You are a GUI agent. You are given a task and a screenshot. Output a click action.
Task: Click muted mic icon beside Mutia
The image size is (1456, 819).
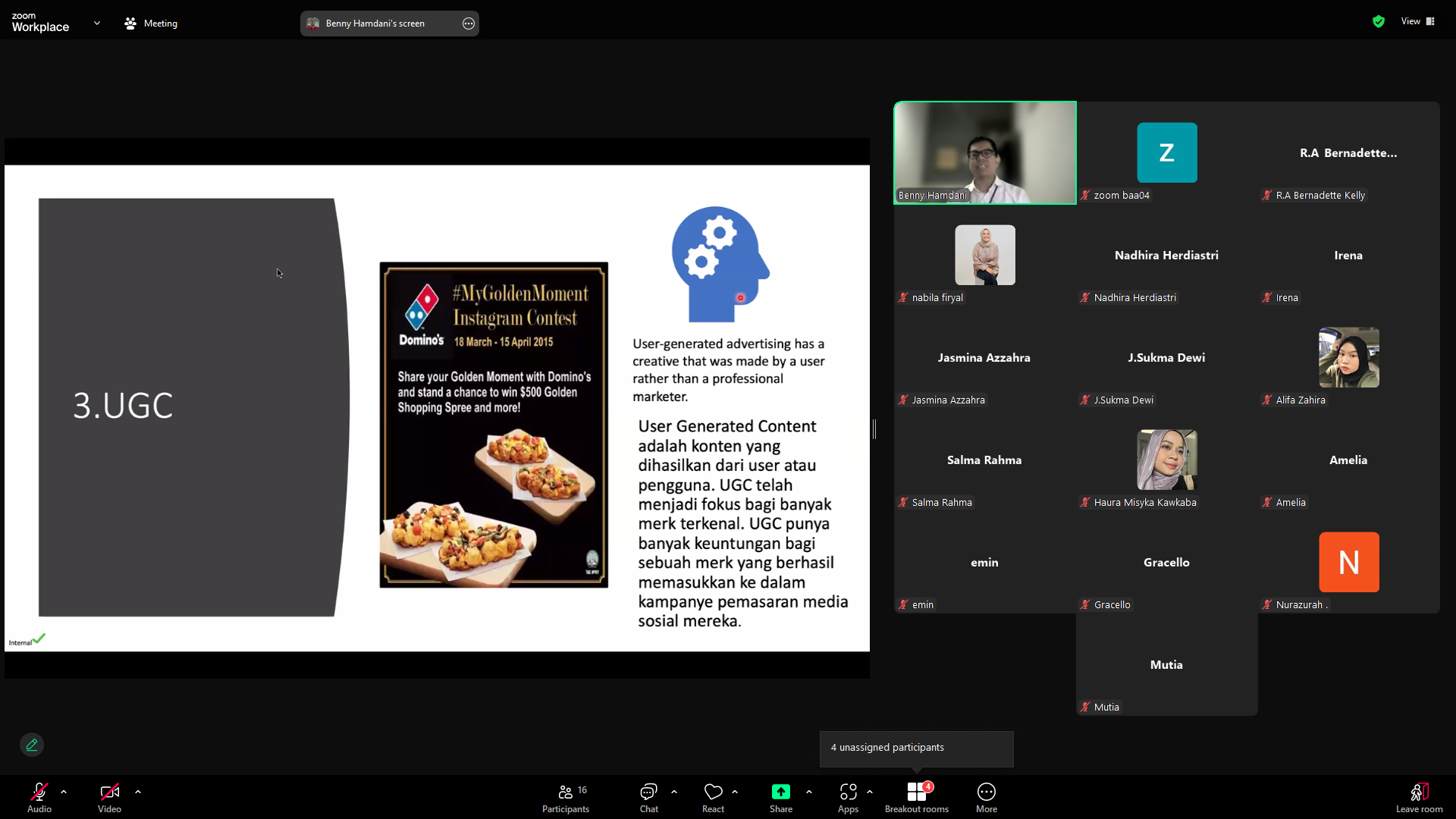click(x=1085, y=707)
